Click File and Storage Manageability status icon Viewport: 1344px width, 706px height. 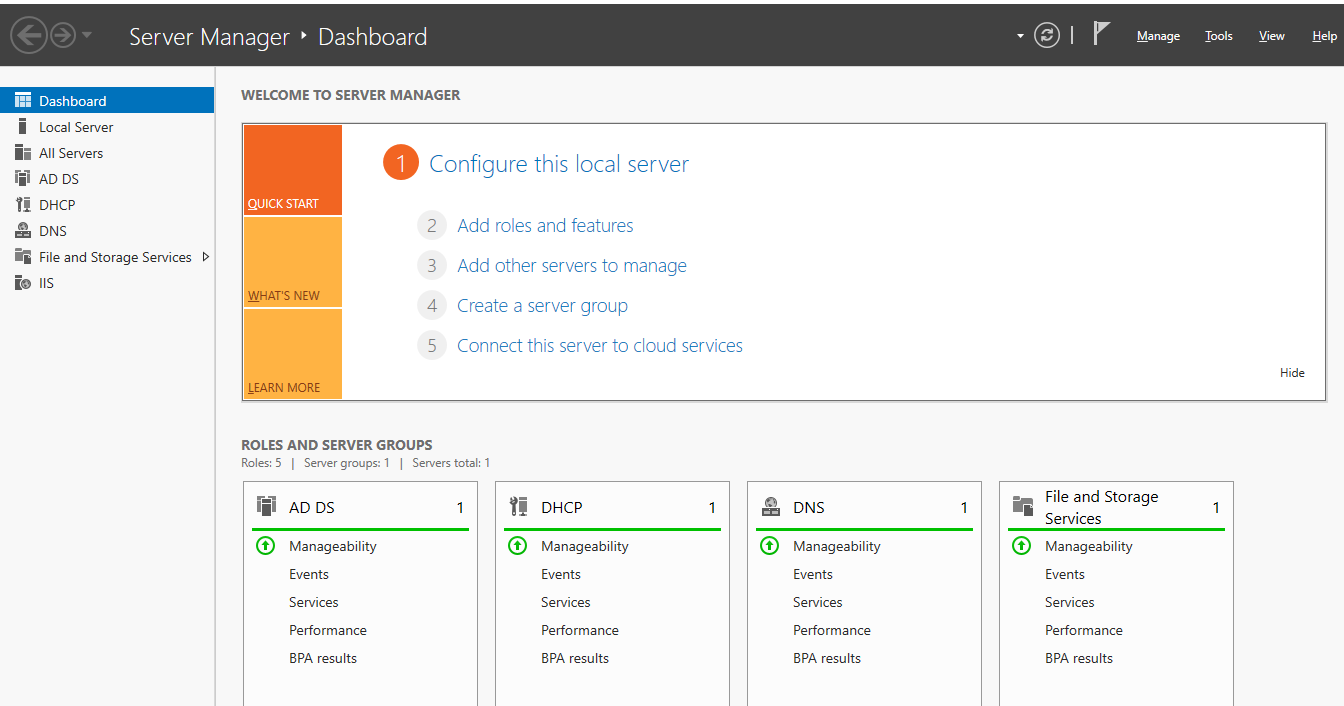click(1021, 546)
